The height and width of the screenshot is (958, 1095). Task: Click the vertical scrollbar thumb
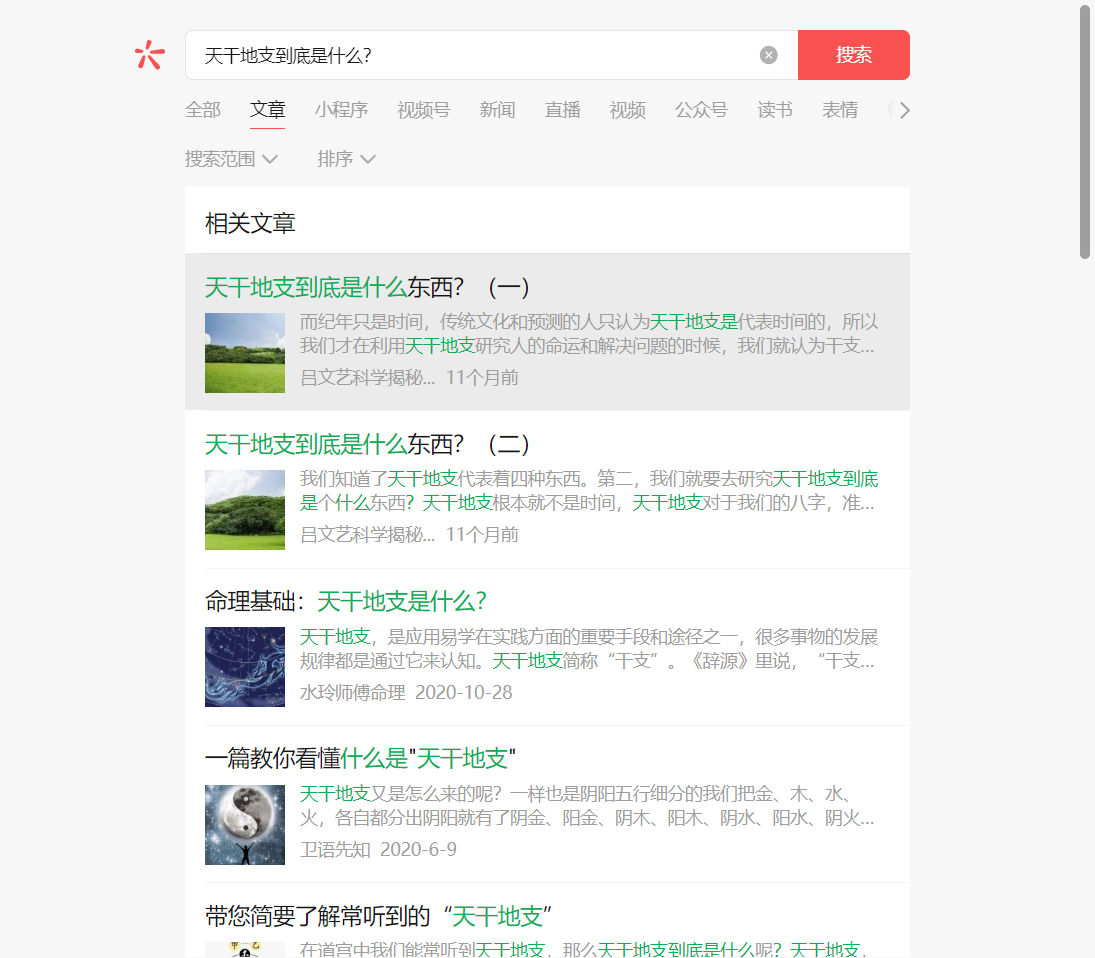point(1085,131)
